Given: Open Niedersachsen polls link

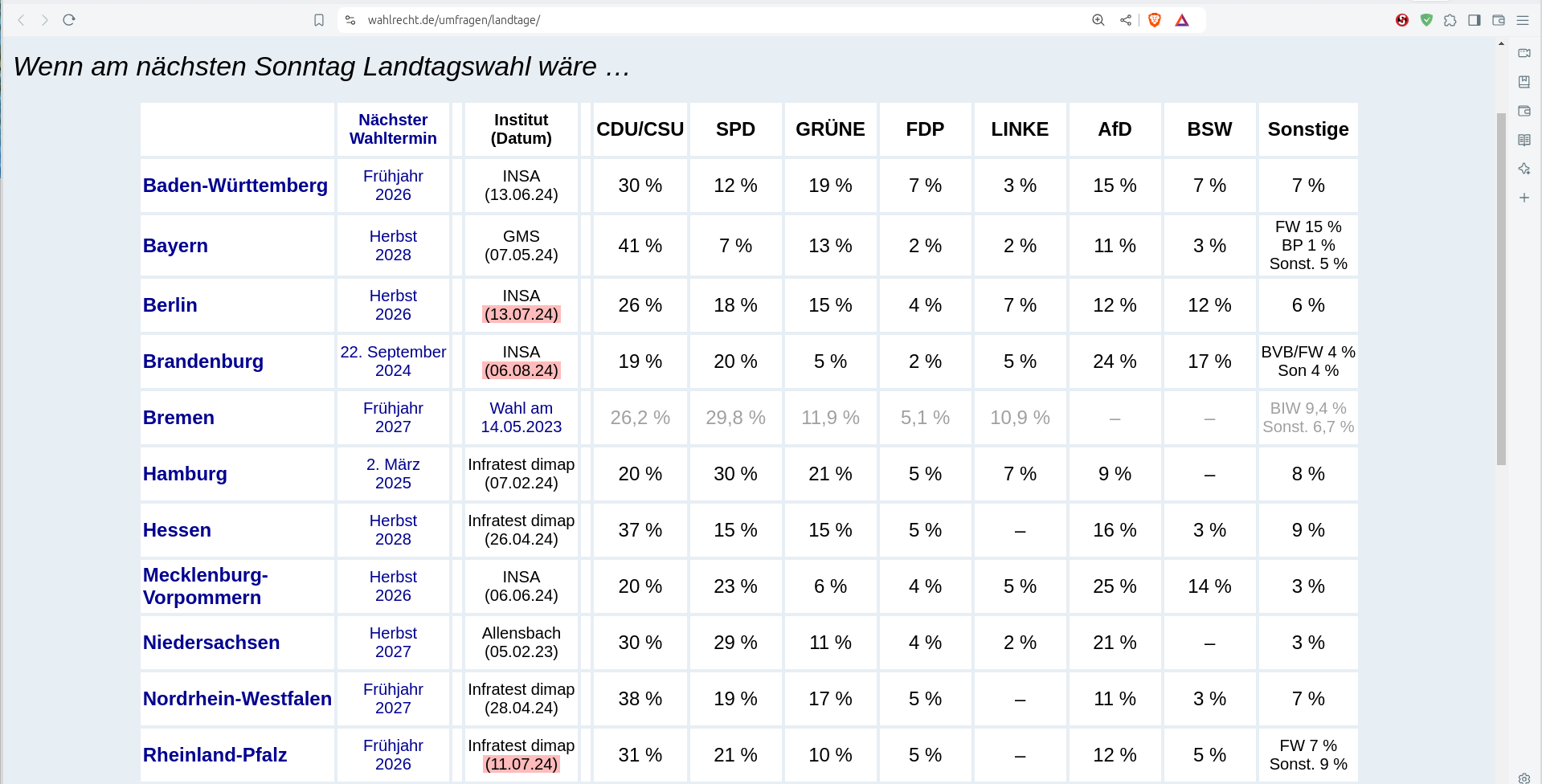Looking at the screenshot, I should pos(211,643).
